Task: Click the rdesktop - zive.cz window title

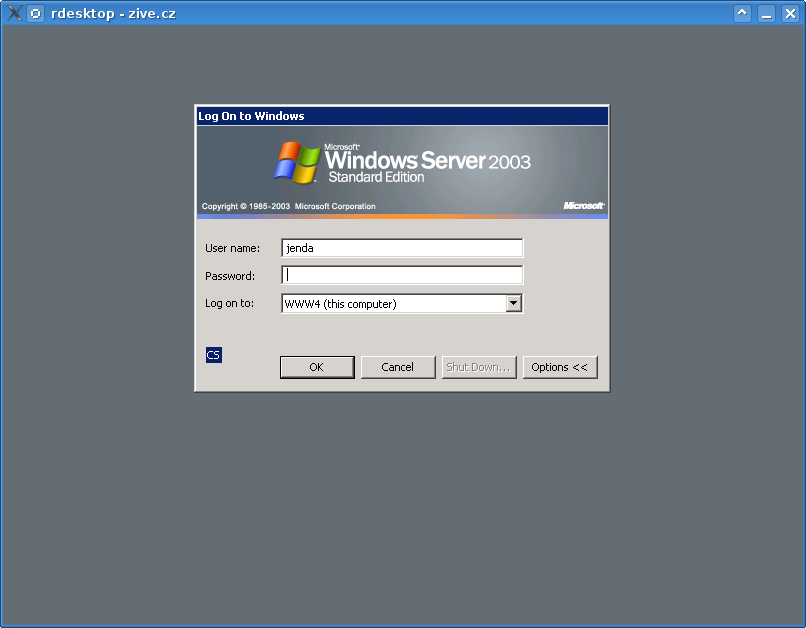Action: [113, 13]
